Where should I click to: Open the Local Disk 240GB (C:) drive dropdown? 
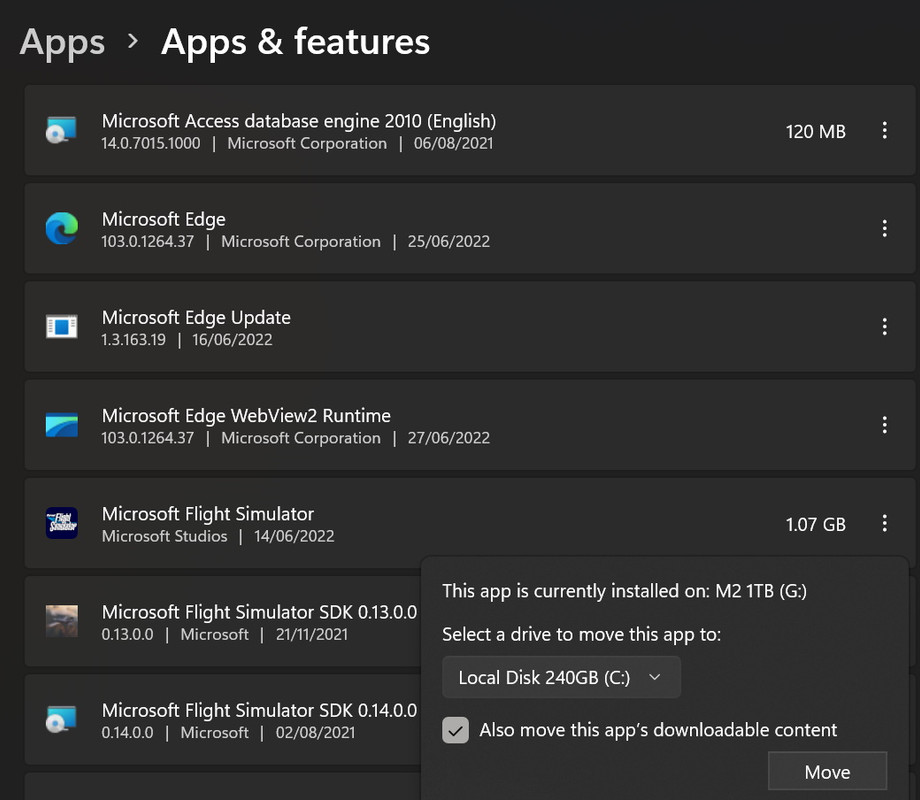(562, 677)
